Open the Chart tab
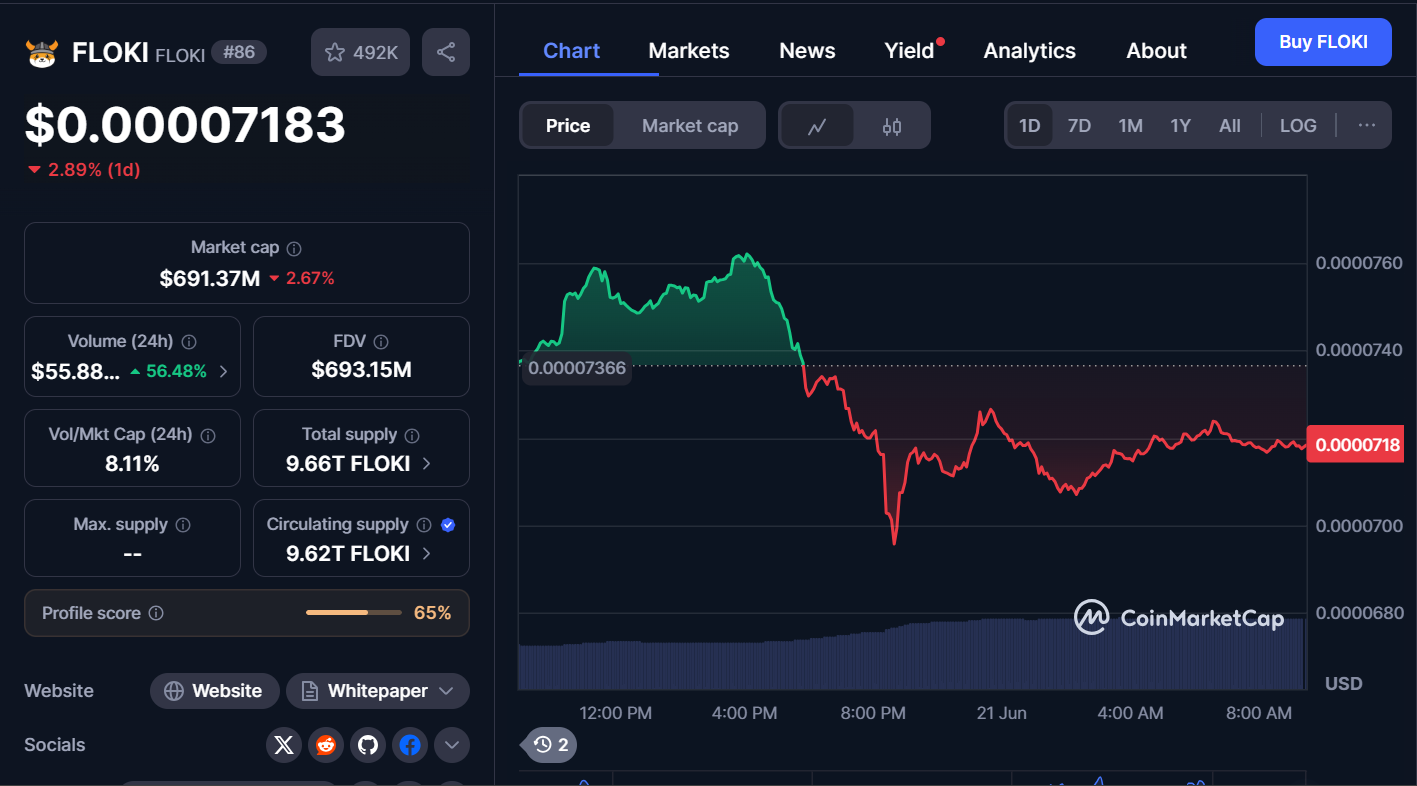This screenshot has width=1417, height=786. (572, 51)
